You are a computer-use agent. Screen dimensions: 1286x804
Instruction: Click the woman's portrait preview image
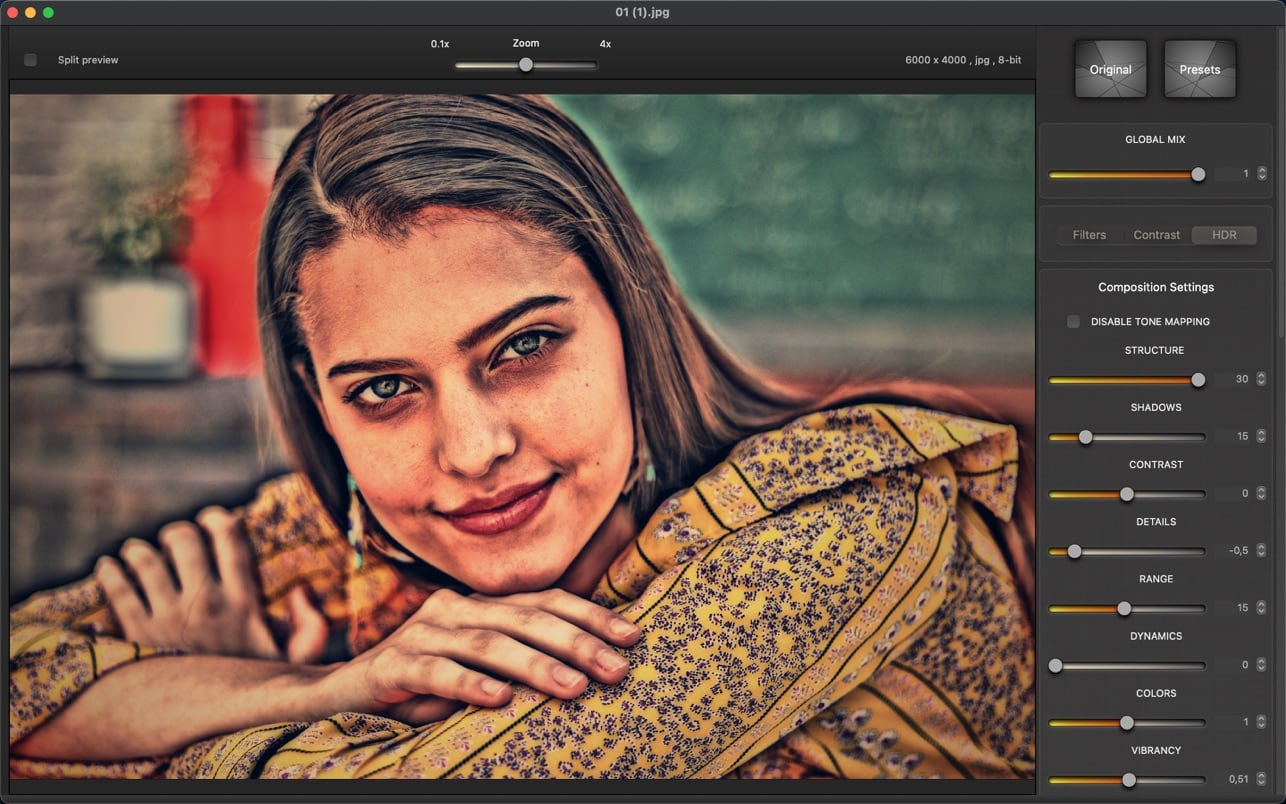tap(522, 437)
